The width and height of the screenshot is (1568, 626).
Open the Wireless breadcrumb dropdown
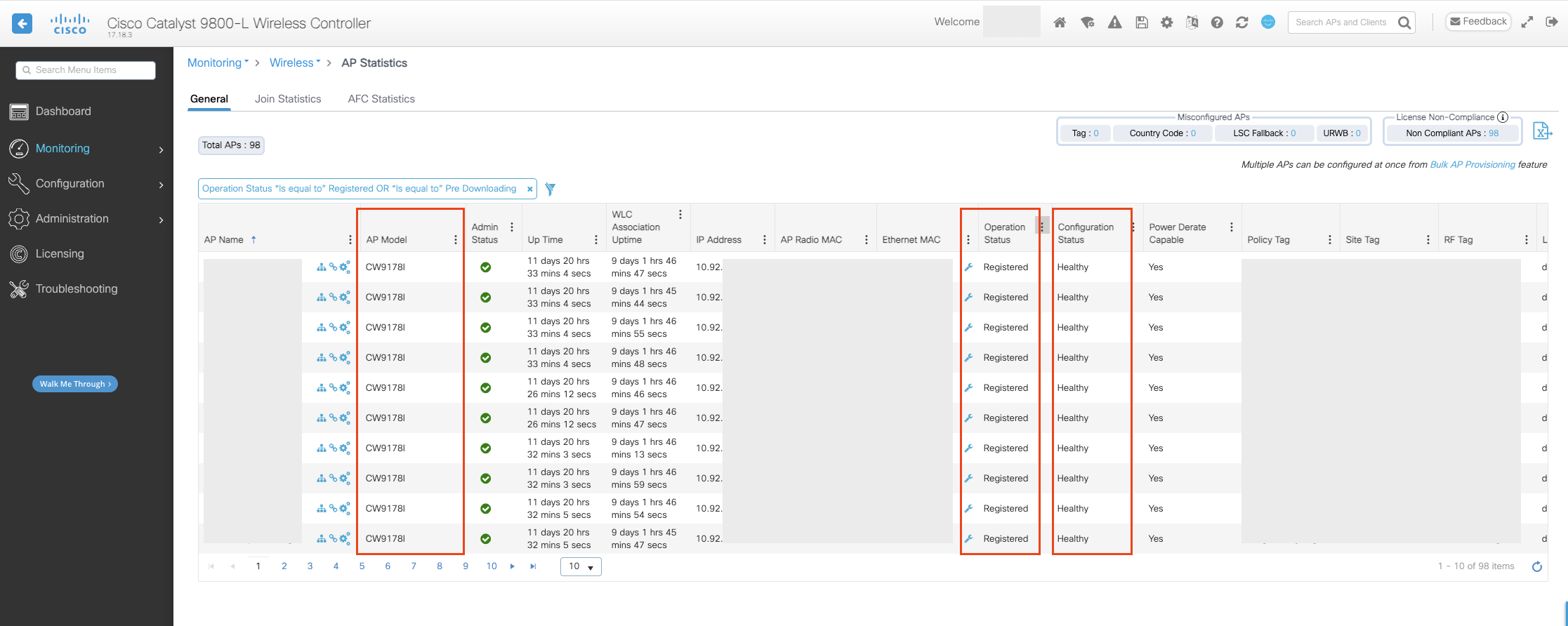coord(295,62)
